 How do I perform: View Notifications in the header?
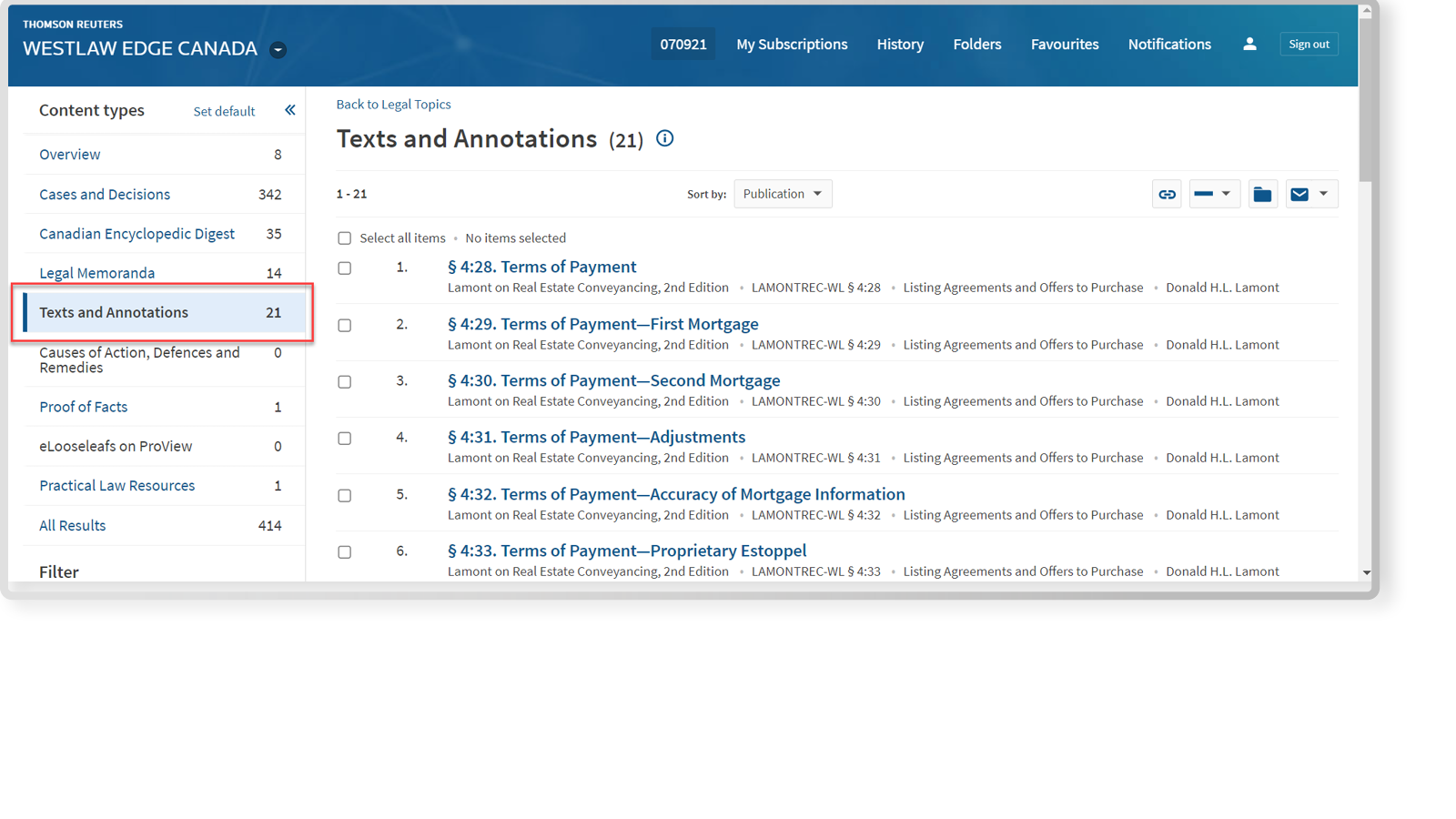click(x=1169, y=44)
